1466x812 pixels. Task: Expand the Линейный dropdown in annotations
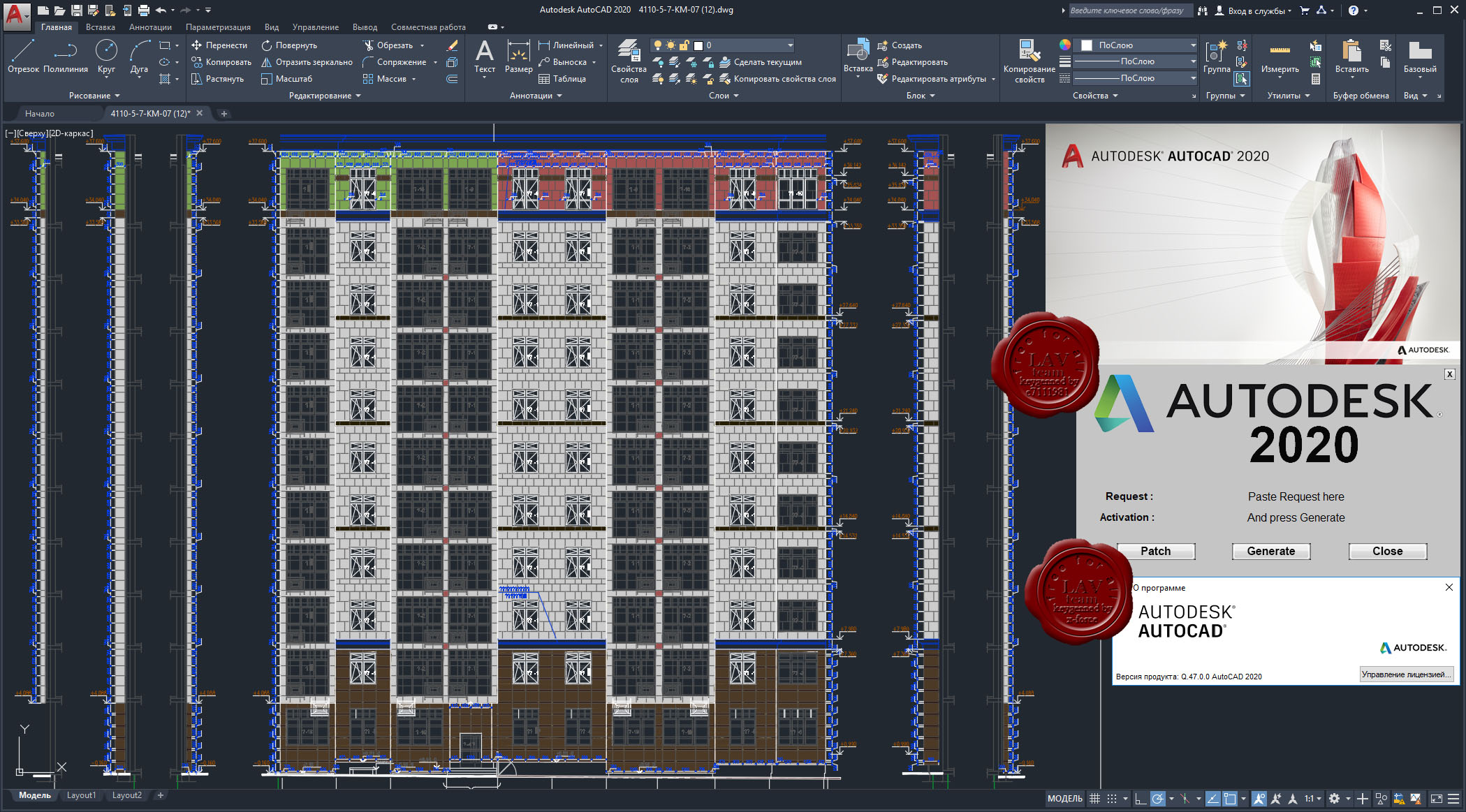pos(601,46)
